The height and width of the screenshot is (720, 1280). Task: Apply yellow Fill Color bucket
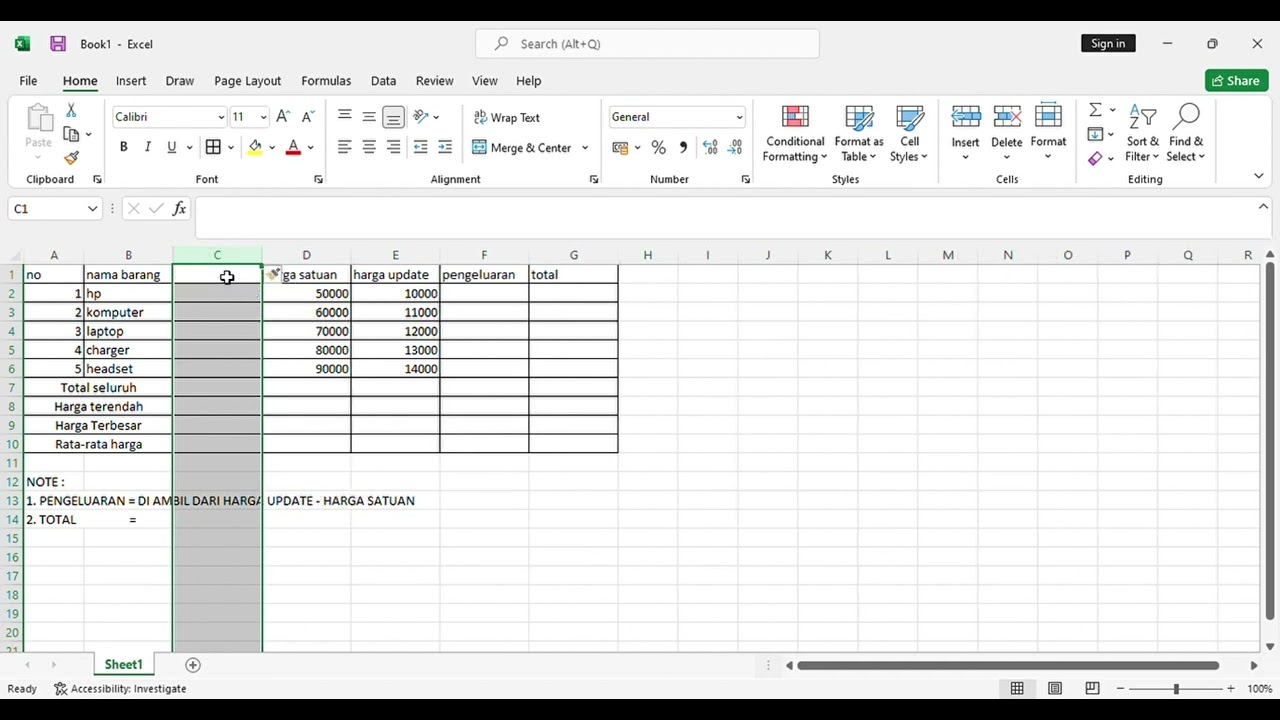click(x=255, y=147)
